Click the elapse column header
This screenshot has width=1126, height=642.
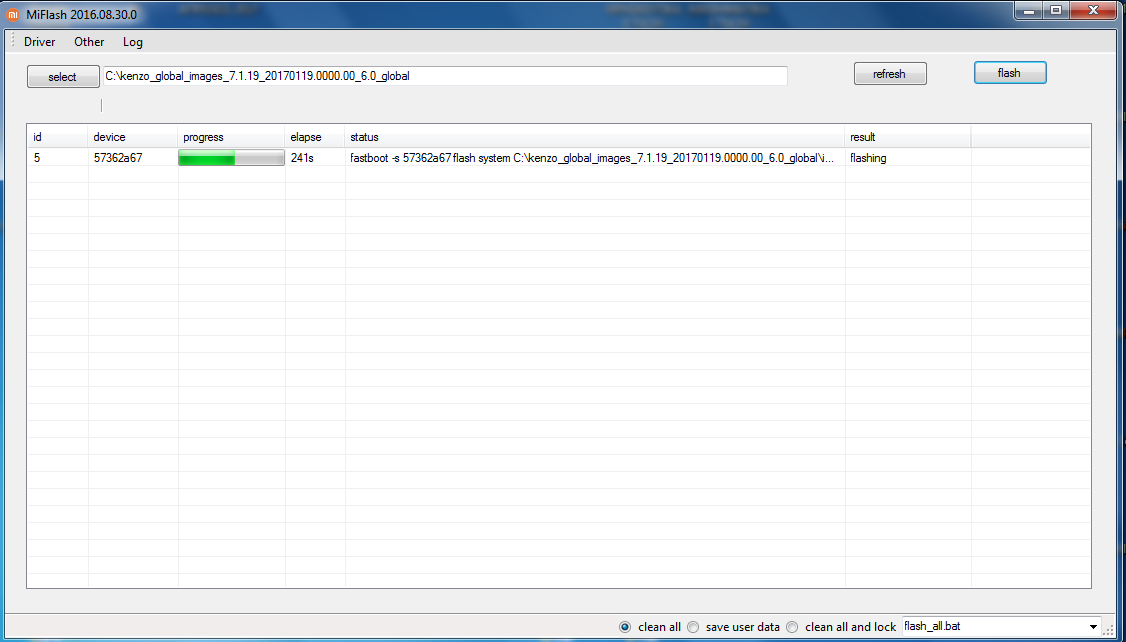(315, 136)
